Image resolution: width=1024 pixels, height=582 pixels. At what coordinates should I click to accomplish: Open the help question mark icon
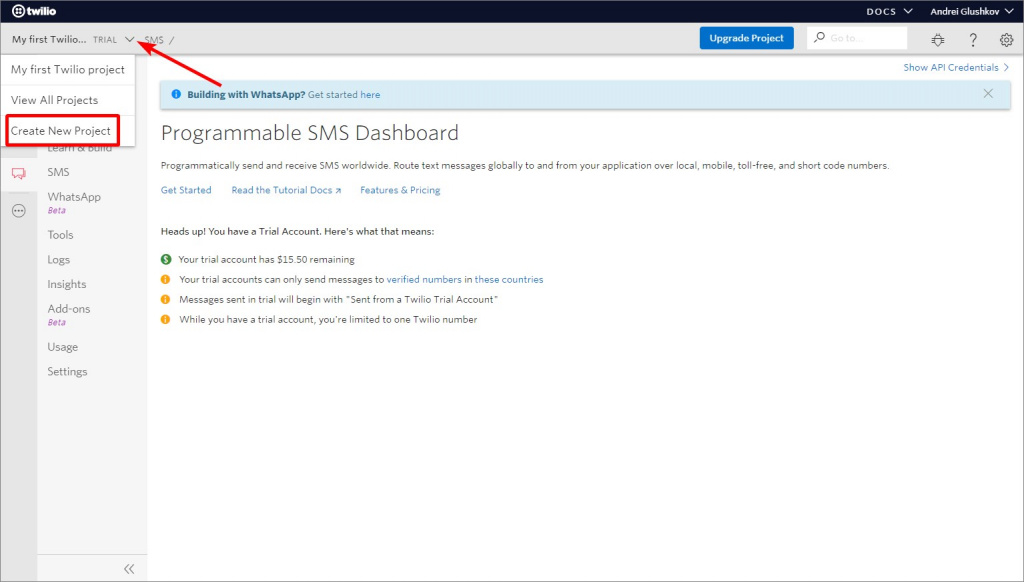click(x=973, y=40)
